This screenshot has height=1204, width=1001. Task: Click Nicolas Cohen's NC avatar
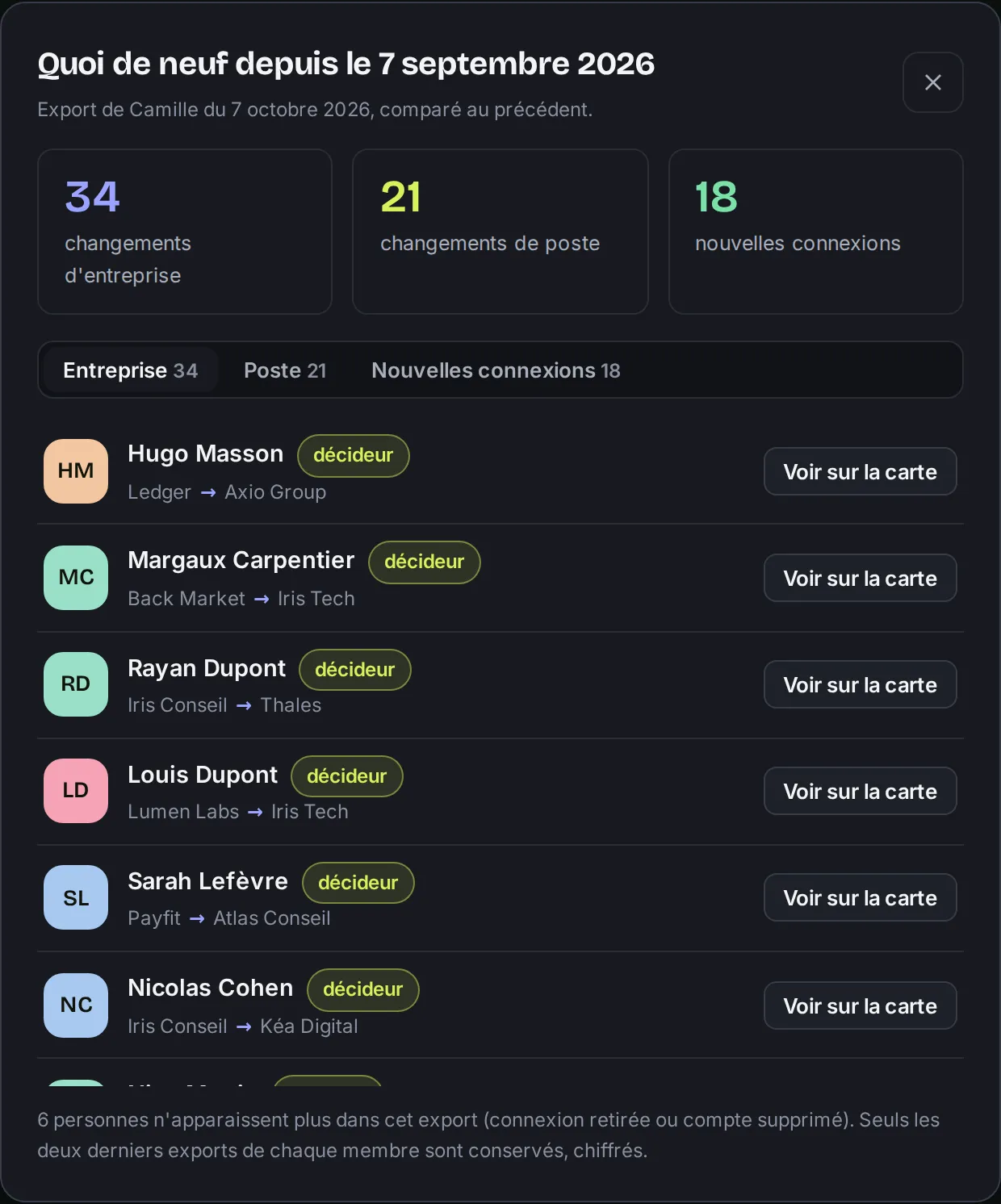[76, 1005]
